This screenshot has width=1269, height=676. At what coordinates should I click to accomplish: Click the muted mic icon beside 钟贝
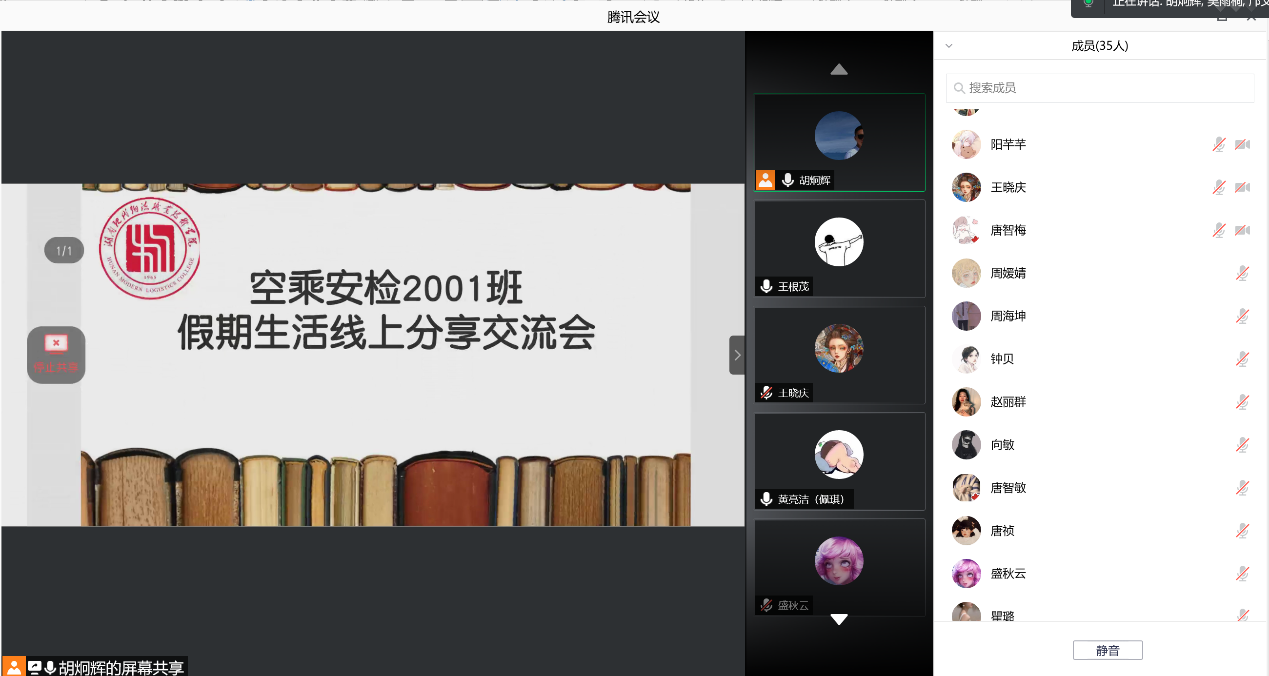click(x=1242, y=359)
